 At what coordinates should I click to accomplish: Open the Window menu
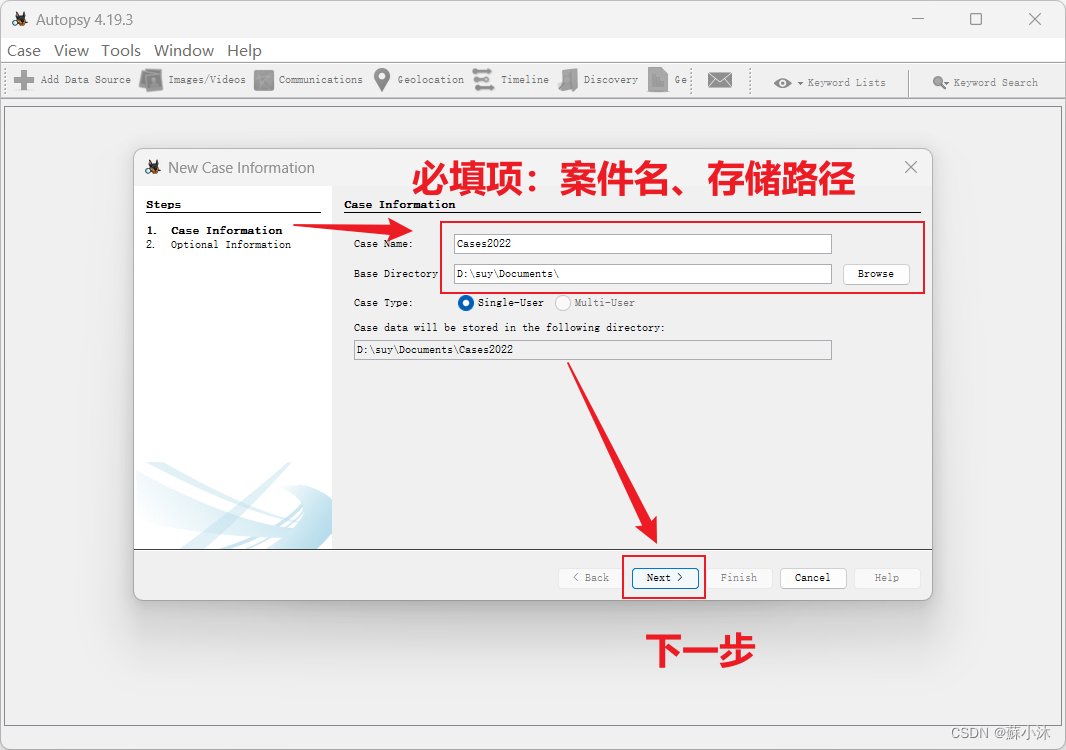[184, 51]
